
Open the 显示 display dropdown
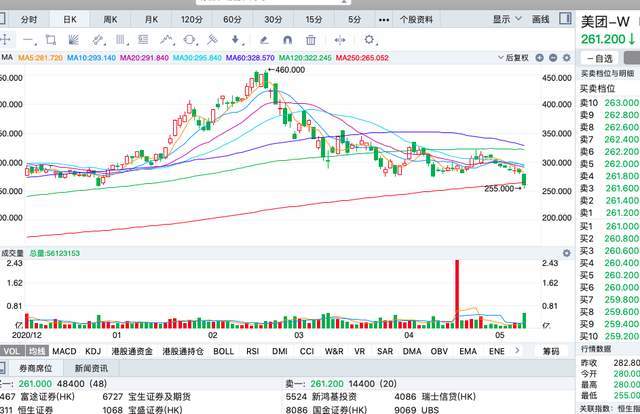pyautogui.click(x=507, y=19)
